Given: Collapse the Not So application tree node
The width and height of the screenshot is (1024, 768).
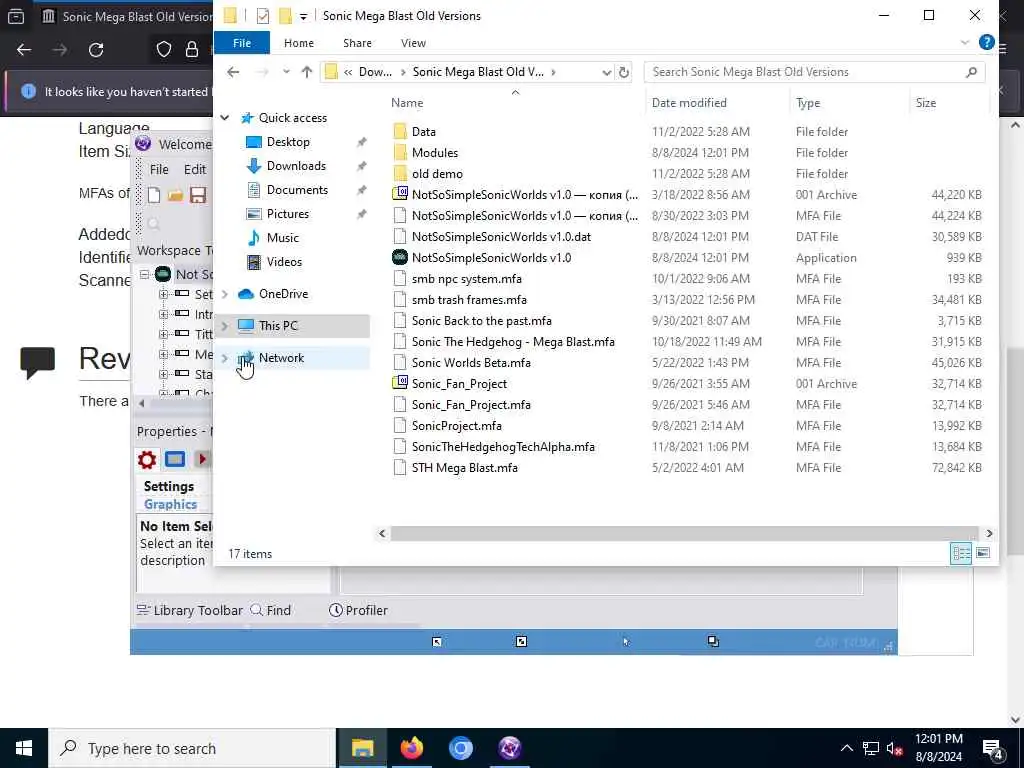Looking at the screenshot, I should point(145,274).
